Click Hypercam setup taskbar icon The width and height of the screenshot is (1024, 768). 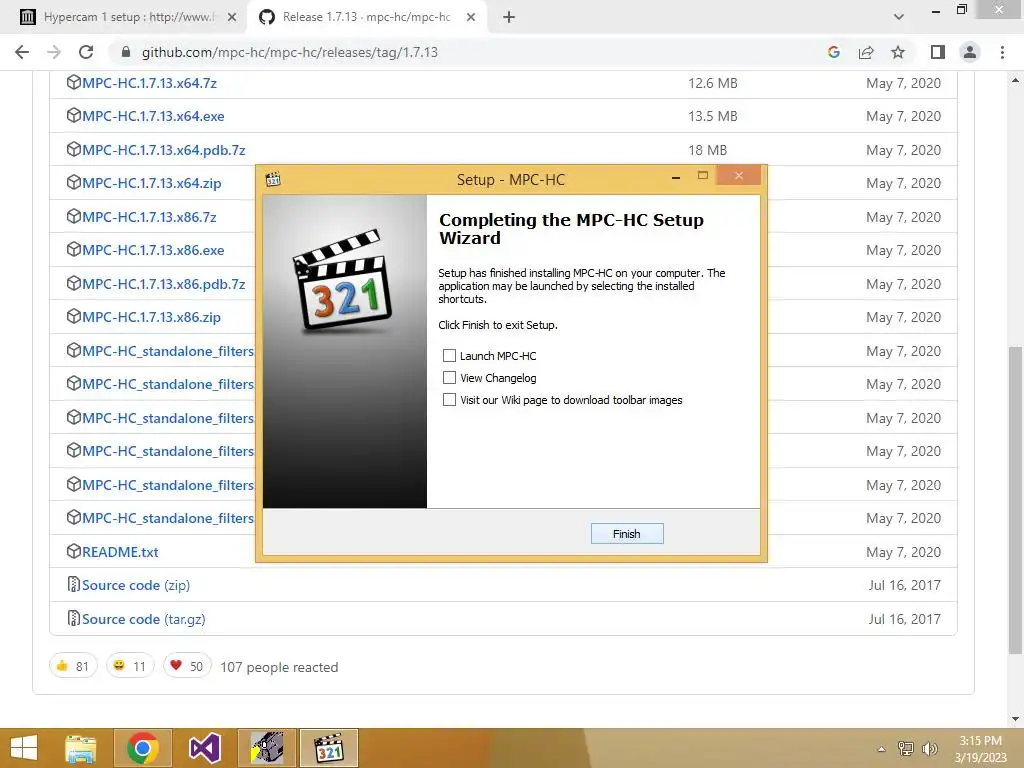pyautogui.click(x=267, y=748)
